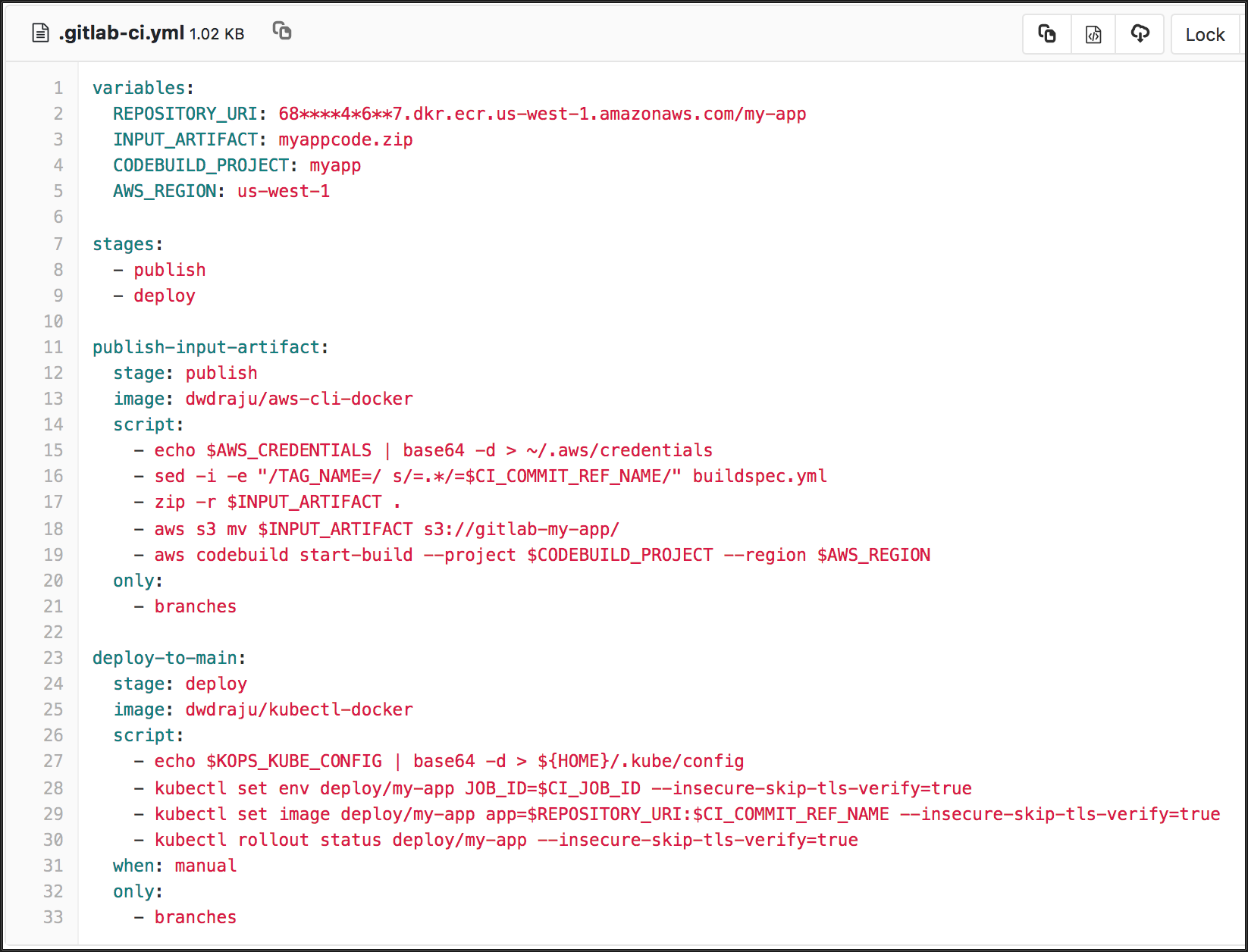The image size is (1248, 952).
Task: Select line number 23
Action: (x=54, y=658)
